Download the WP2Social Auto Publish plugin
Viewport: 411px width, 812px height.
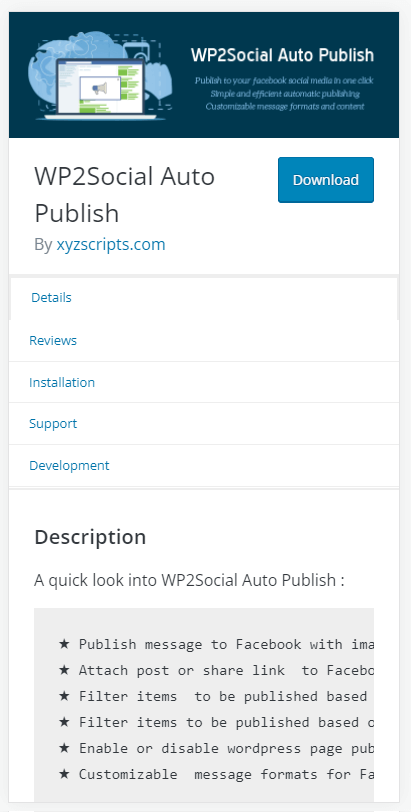click(326, 180)
